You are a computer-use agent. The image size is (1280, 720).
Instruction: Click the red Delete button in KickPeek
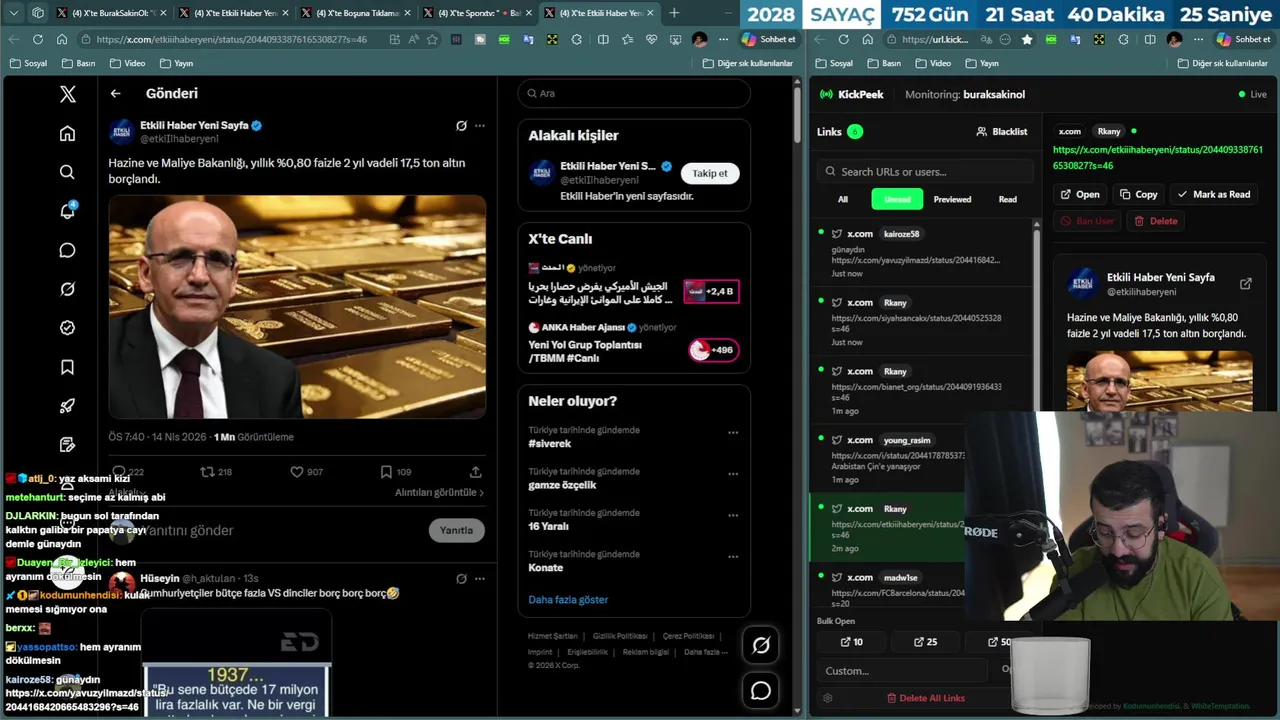click(1155, 221)
